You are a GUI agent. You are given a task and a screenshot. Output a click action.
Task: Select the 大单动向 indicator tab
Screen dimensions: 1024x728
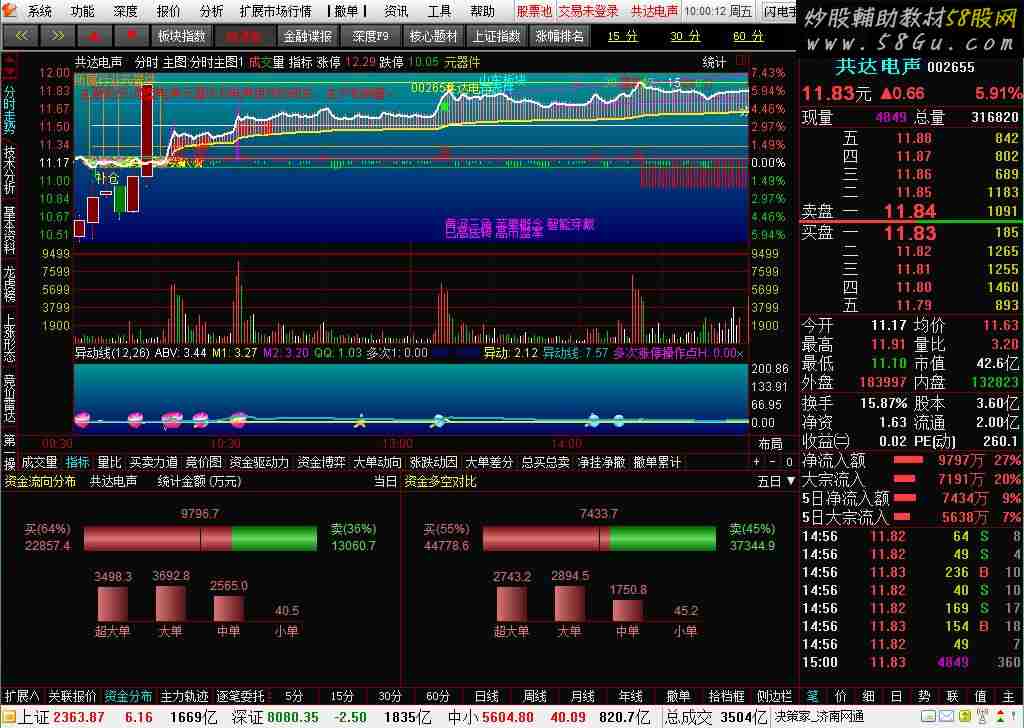(x=377, y=462)
